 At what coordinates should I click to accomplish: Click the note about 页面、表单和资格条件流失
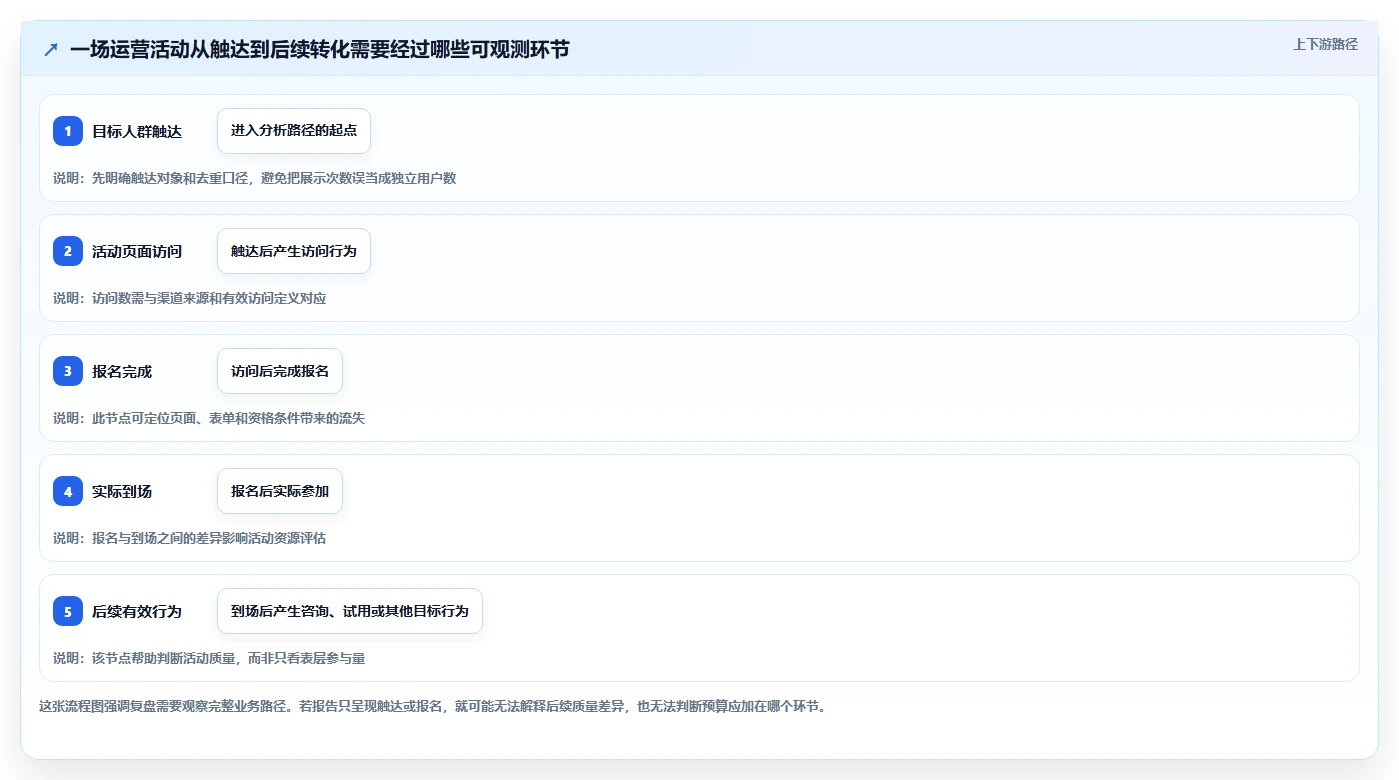coord(209,418)
